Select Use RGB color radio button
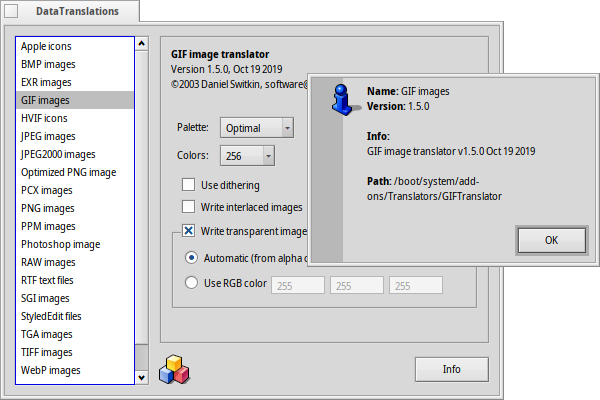The image size is (600, 400). 192,283
